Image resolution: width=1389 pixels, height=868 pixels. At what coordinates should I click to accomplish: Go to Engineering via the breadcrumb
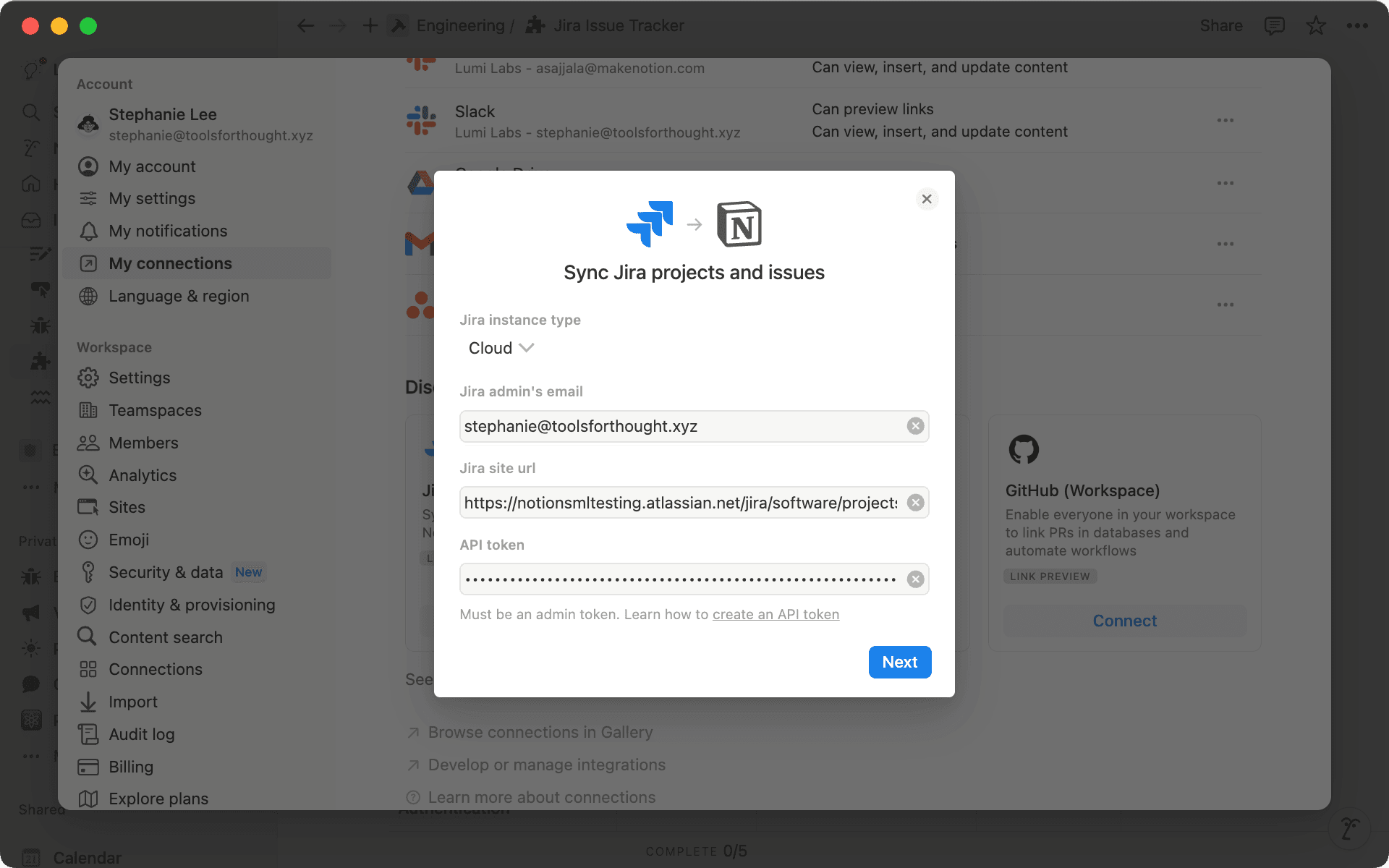point(461,25)
